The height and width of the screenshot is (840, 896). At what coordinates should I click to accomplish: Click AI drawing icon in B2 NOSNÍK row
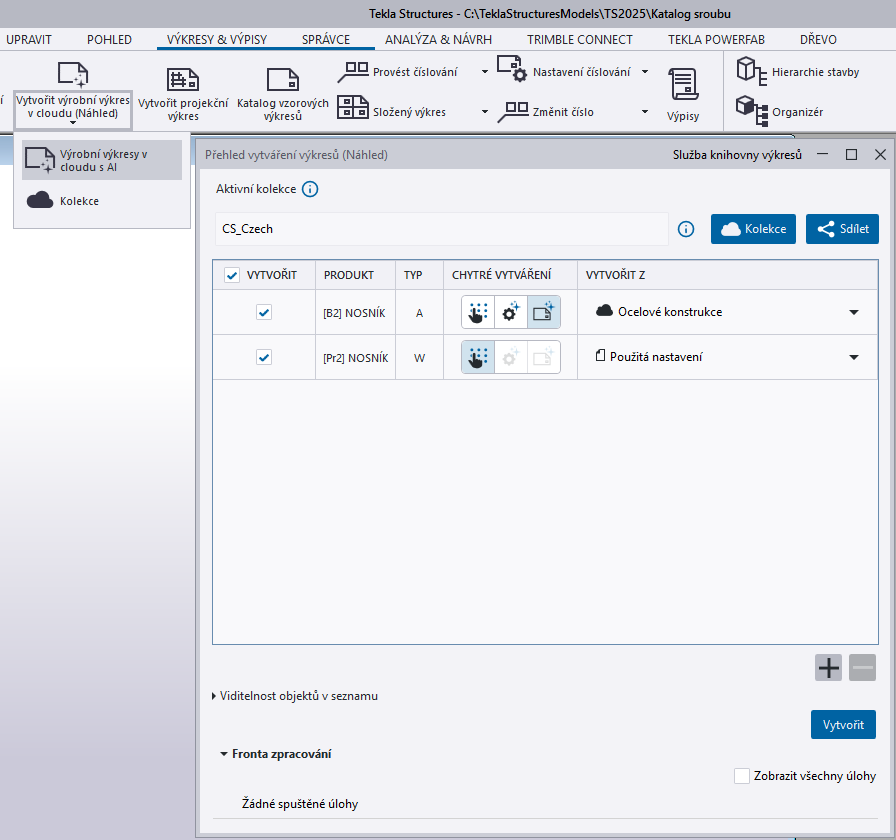coord(543,312)
